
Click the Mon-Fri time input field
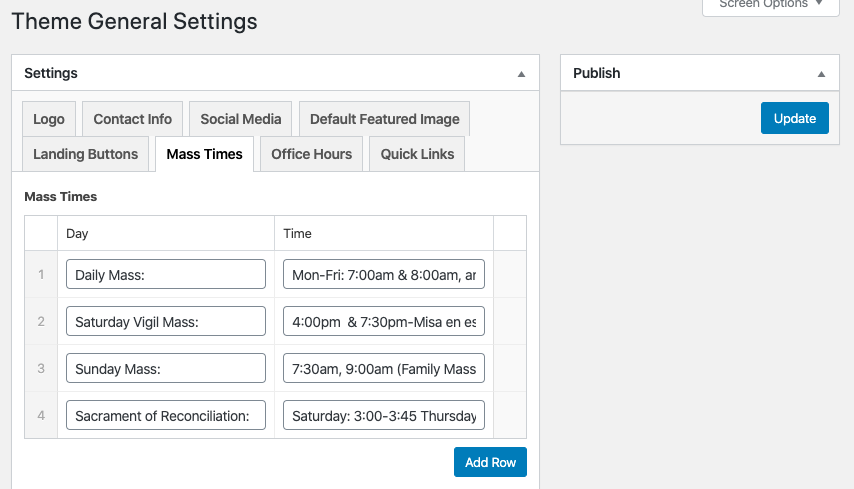click(384, 275)
